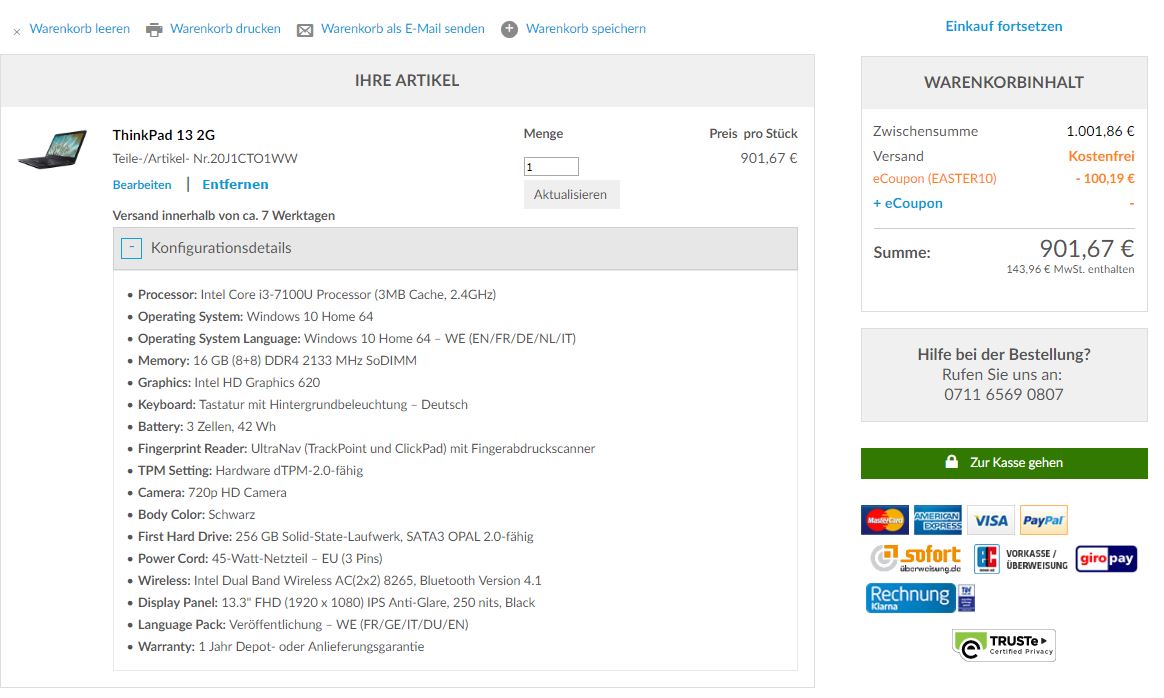
Task: Click the lock icon on checkout button
Action: pyautogui.click(x=951, y=461)
